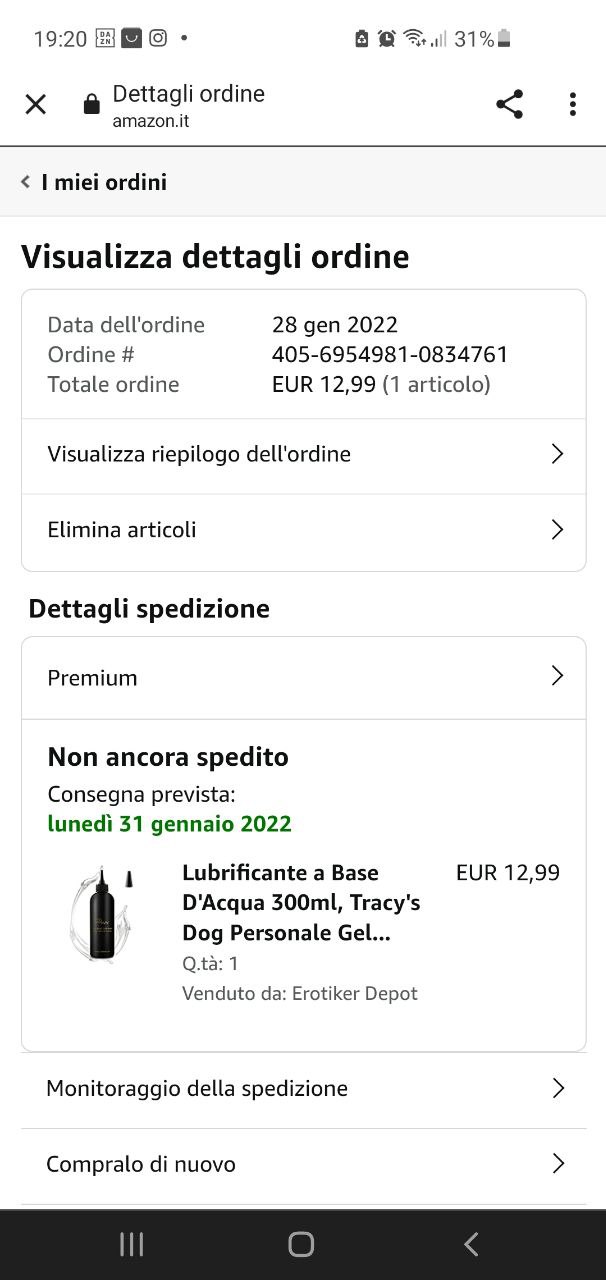Viewport: 606px width, 1280px height.
Task: Tap Instagram notification icon in status bar
Action: [158, 39]
